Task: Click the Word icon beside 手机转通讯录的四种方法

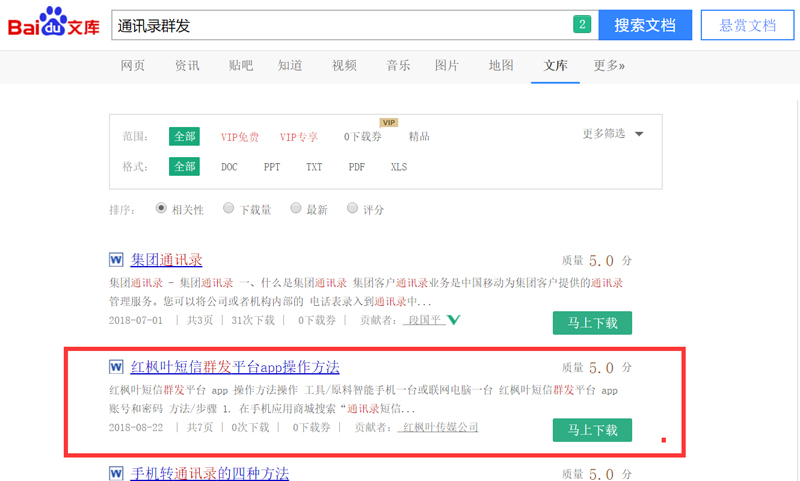Action: click(116, 473)
